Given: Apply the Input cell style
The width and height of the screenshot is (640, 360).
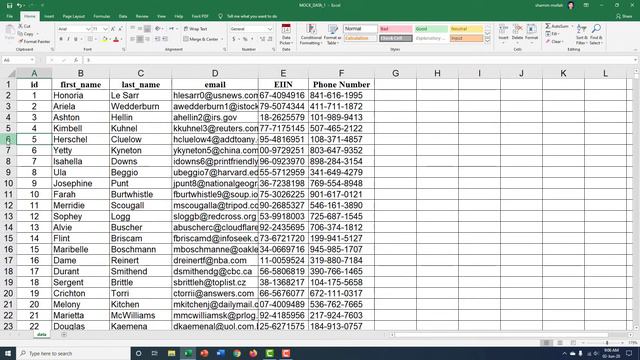Looking at the screenshot, I should (466, 38).
